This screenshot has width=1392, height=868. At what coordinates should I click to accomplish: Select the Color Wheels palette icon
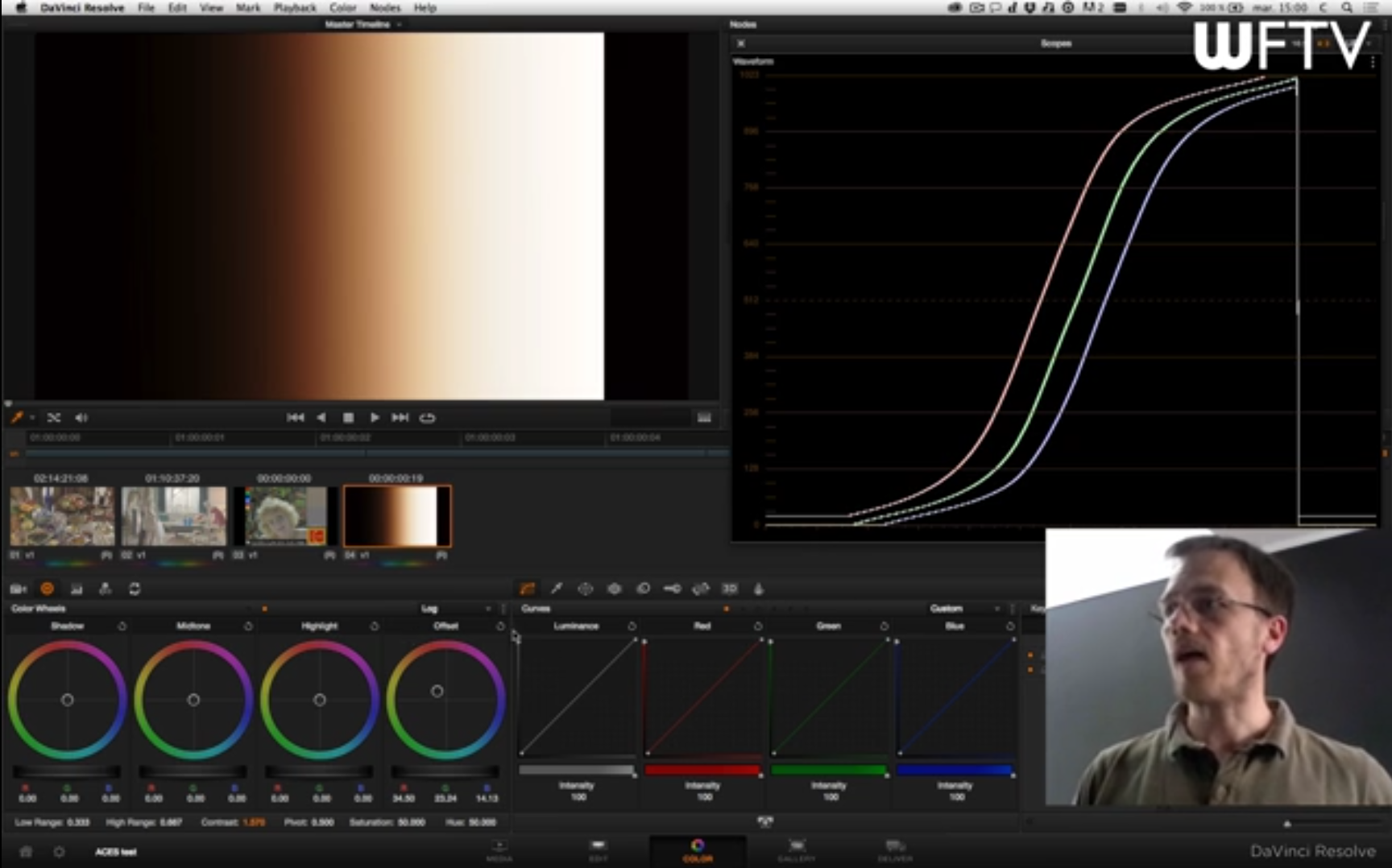(47, 589)
